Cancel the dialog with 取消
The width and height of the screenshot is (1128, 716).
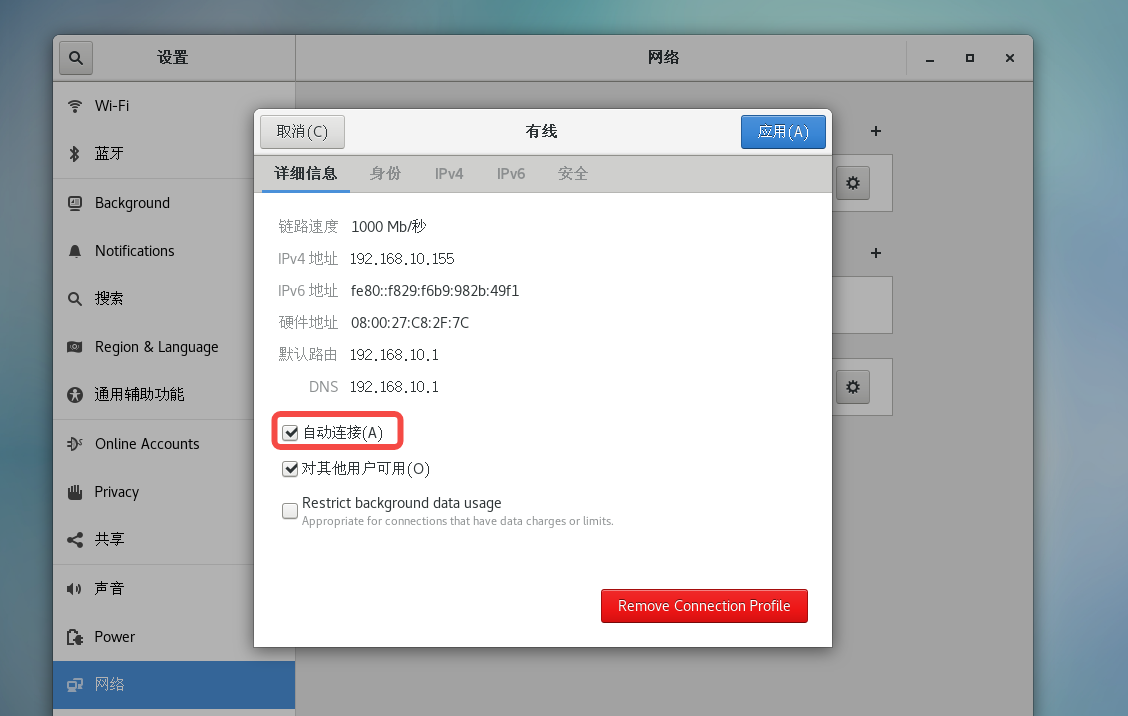(x=302, y=131)
